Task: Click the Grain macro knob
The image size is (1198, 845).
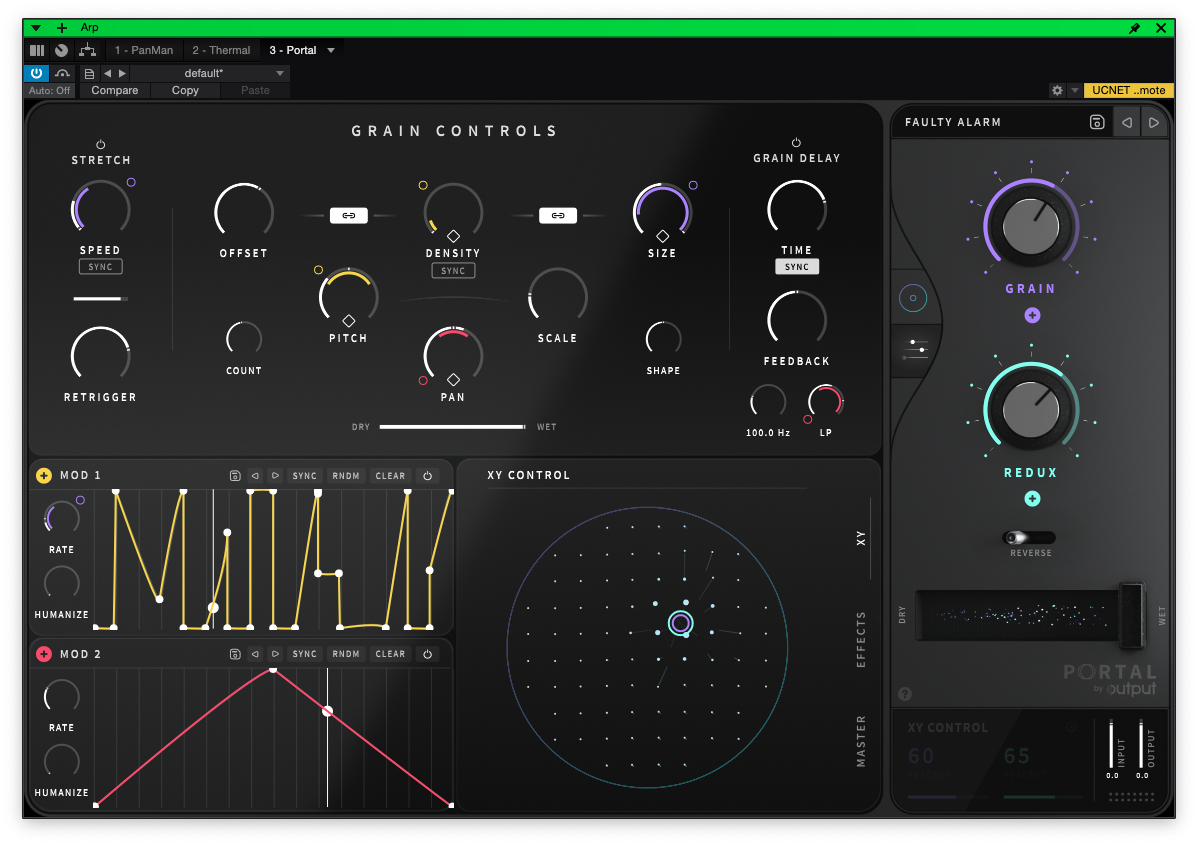Action: point(1031,226)
